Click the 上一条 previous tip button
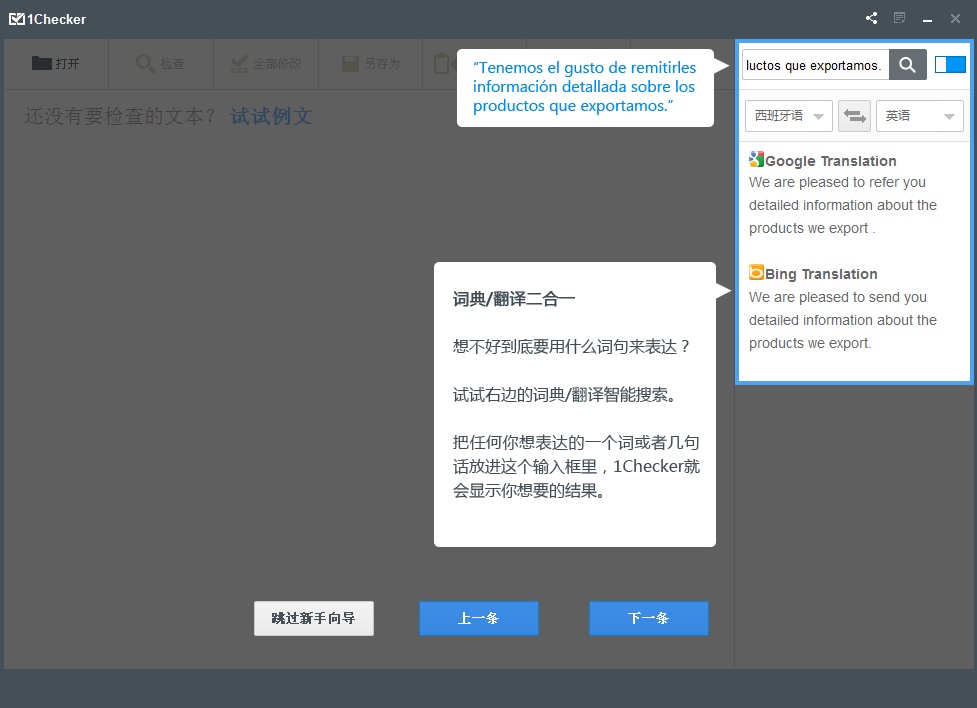The height and width of the screenshot is (708, 977). coord(478,618)
